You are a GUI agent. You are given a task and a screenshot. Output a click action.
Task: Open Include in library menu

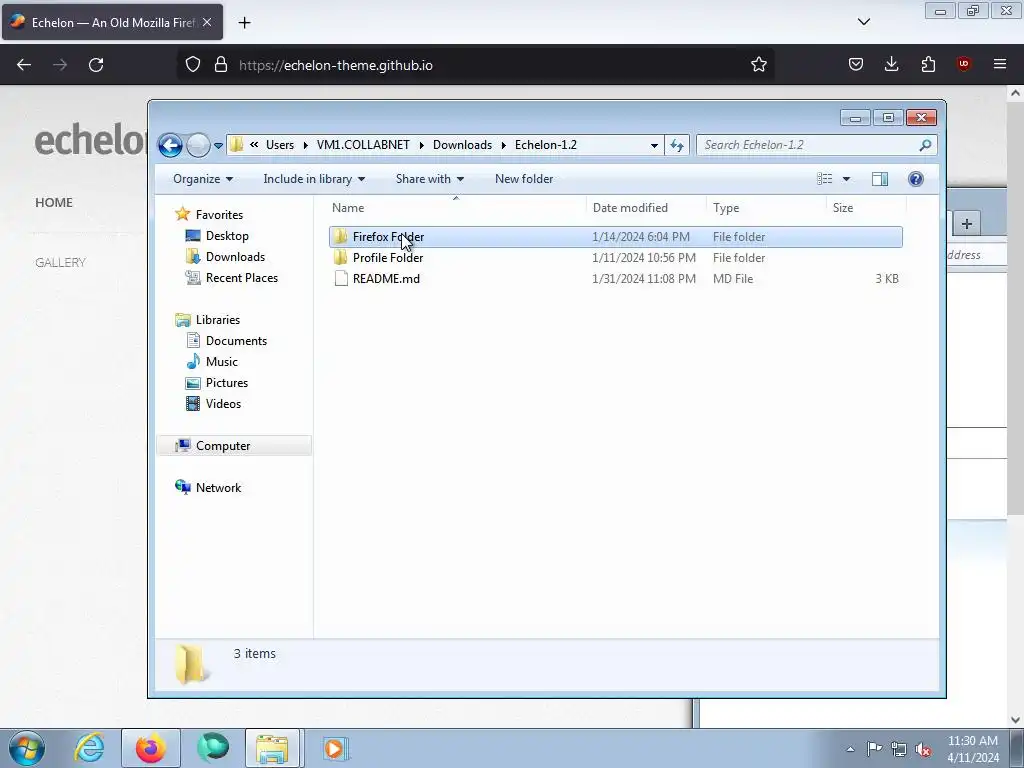[x=313, y=179]
